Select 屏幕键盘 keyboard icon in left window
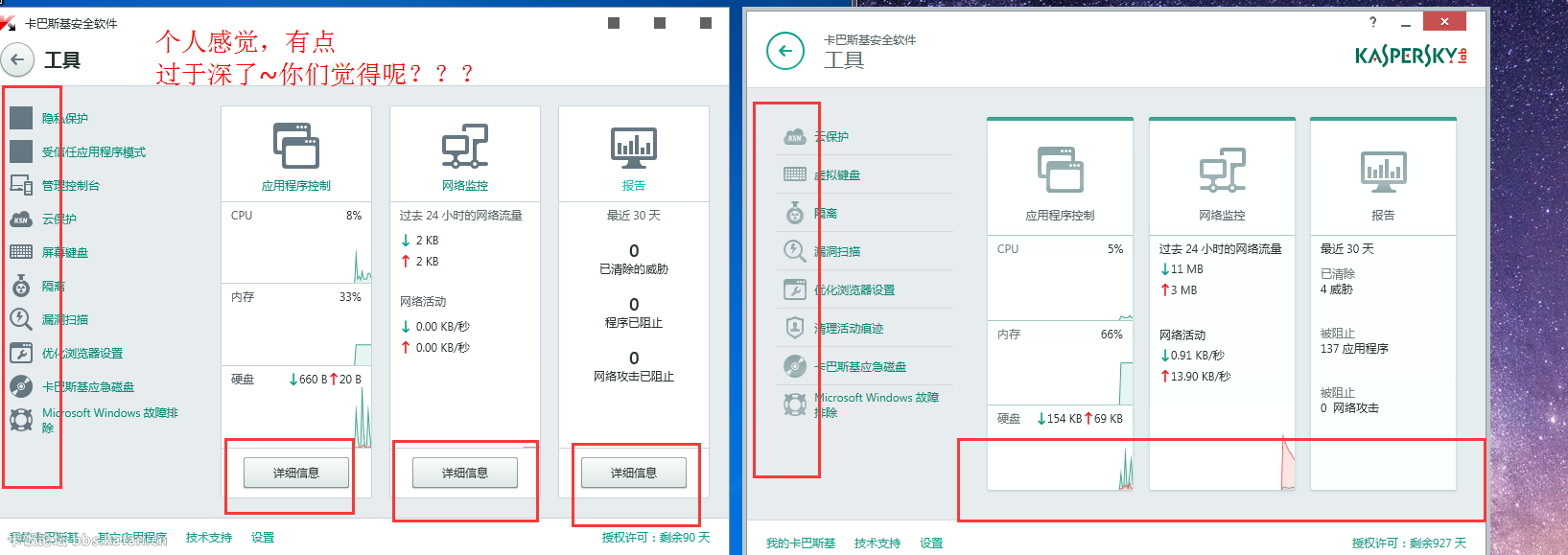 click(21, 252)
